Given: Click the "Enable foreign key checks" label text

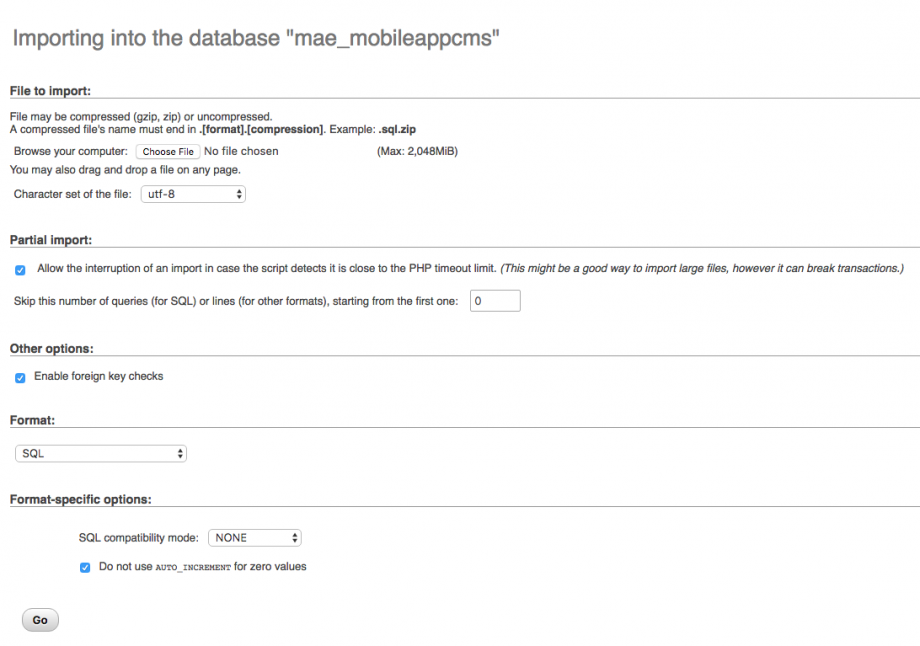Looking at the screenshot, I should 98,377.
